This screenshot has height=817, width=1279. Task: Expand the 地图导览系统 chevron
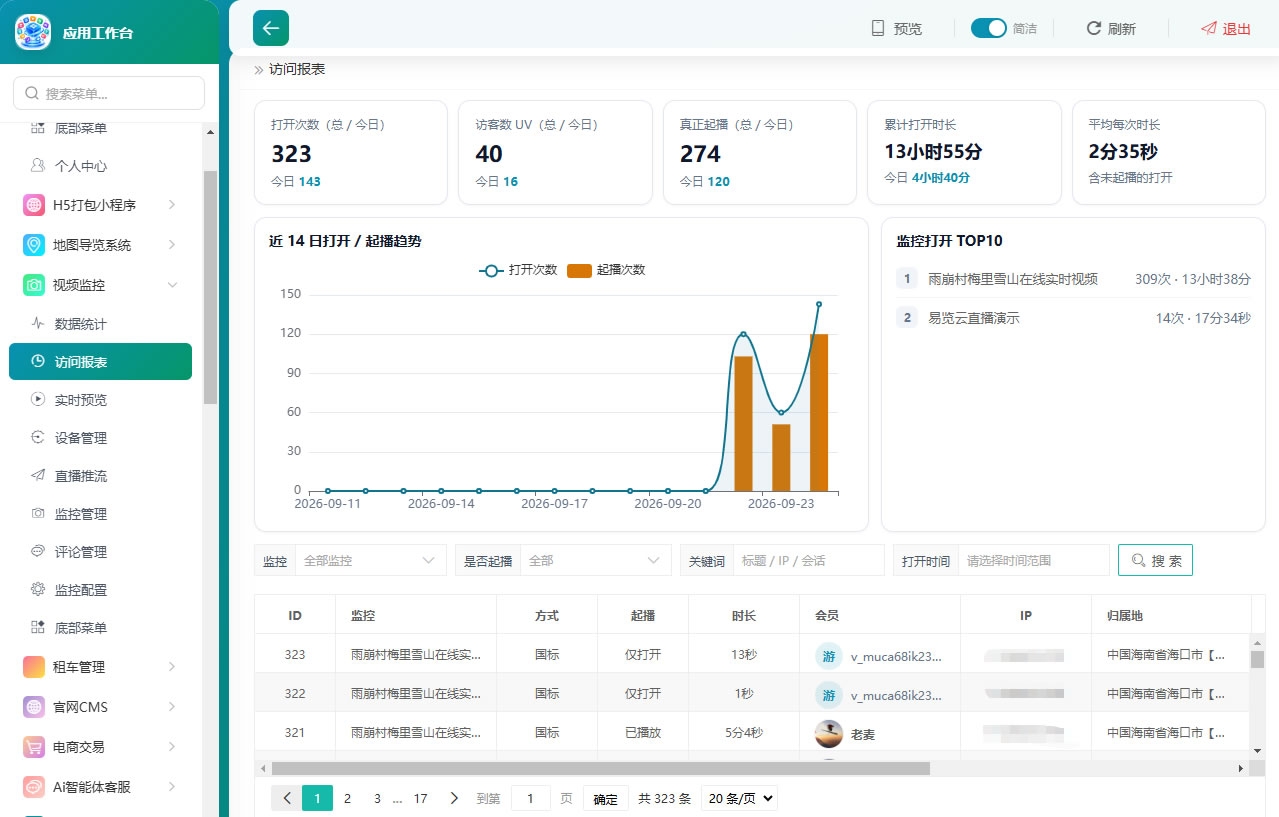[172, 245]
